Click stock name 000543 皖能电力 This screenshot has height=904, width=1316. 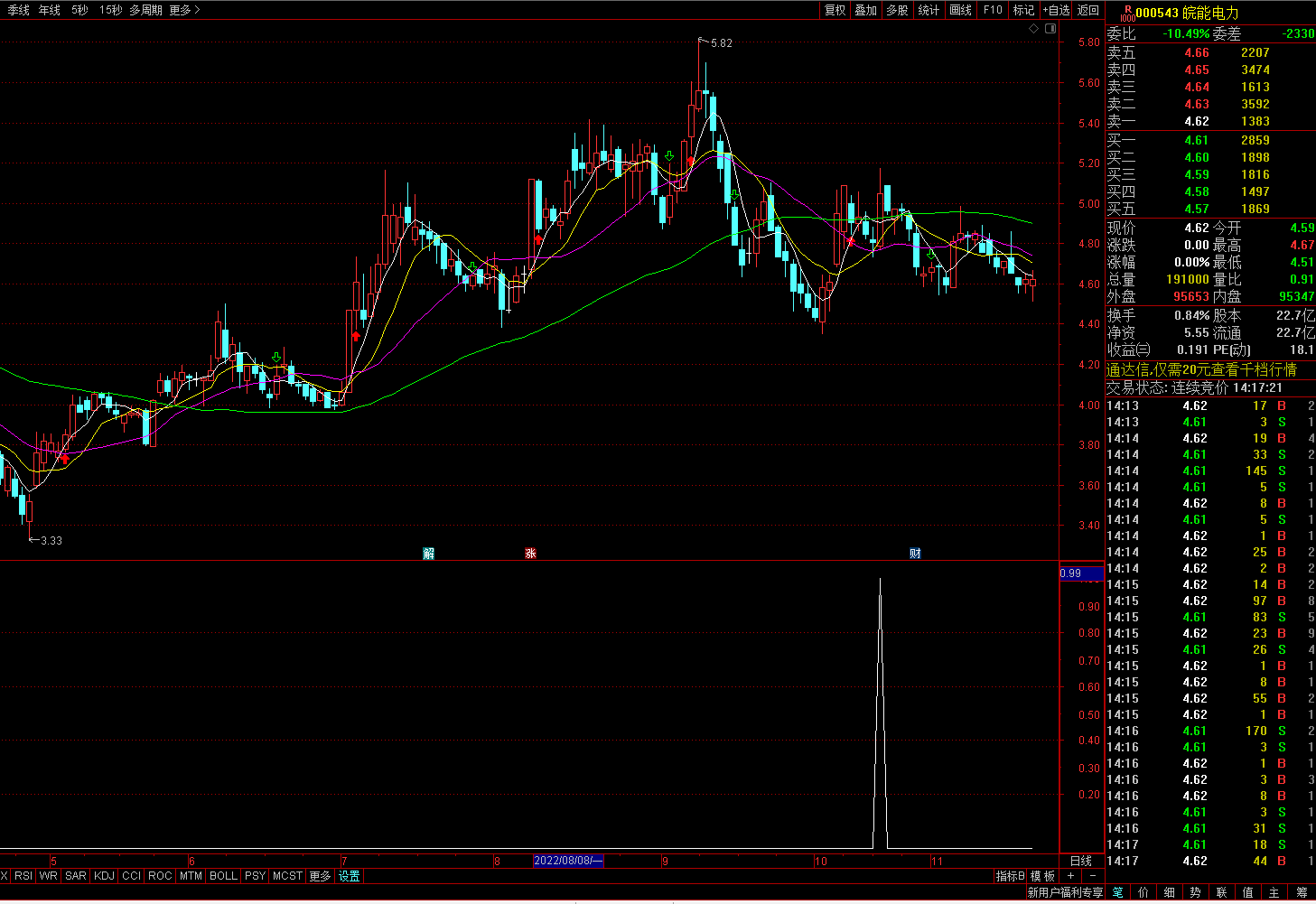coord(1187,13)
